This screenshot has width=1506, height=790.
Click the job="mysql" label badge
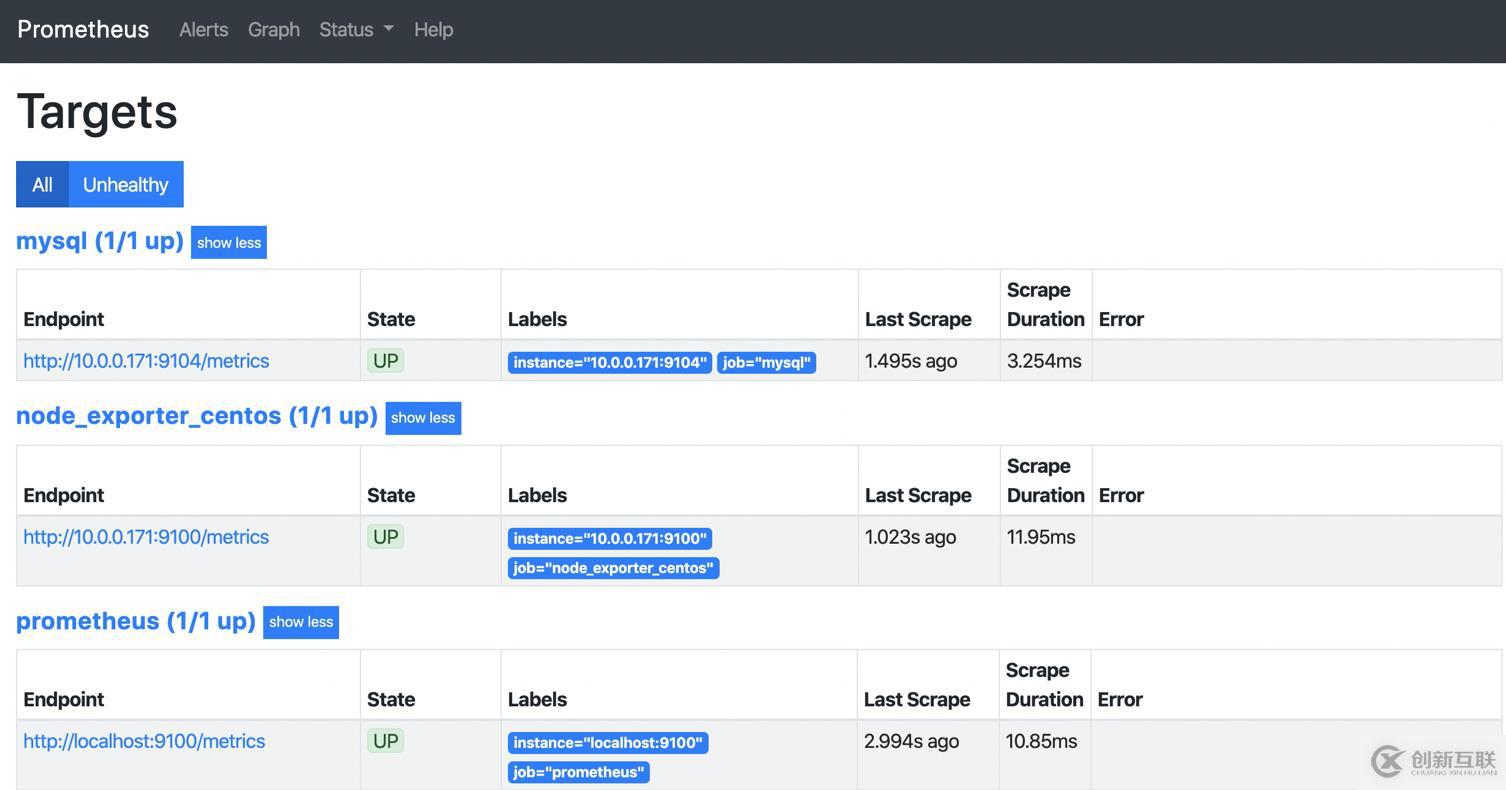(x=767, y=362)
